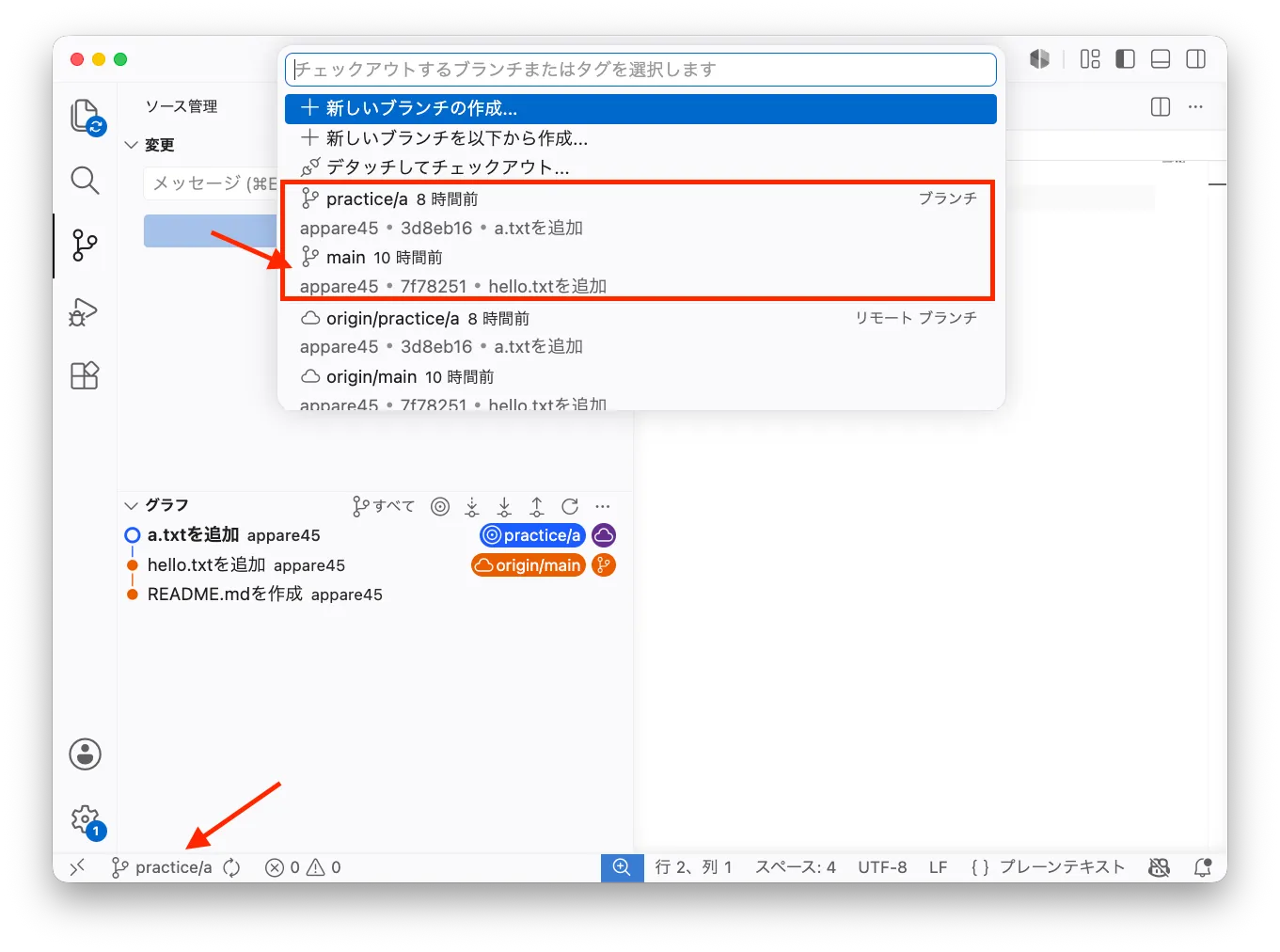Open errors and warnings in status bar
The height and width of the screenshot is (952, 1280).
(x=303, y=867)
